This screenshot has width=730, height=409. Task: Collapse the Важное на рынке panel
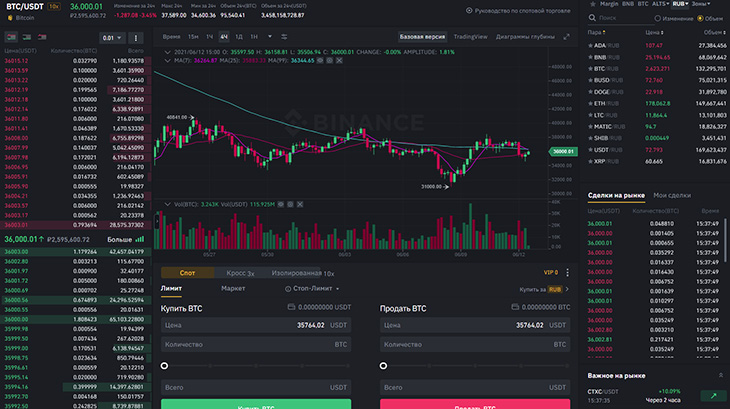[x=721, y=375]
